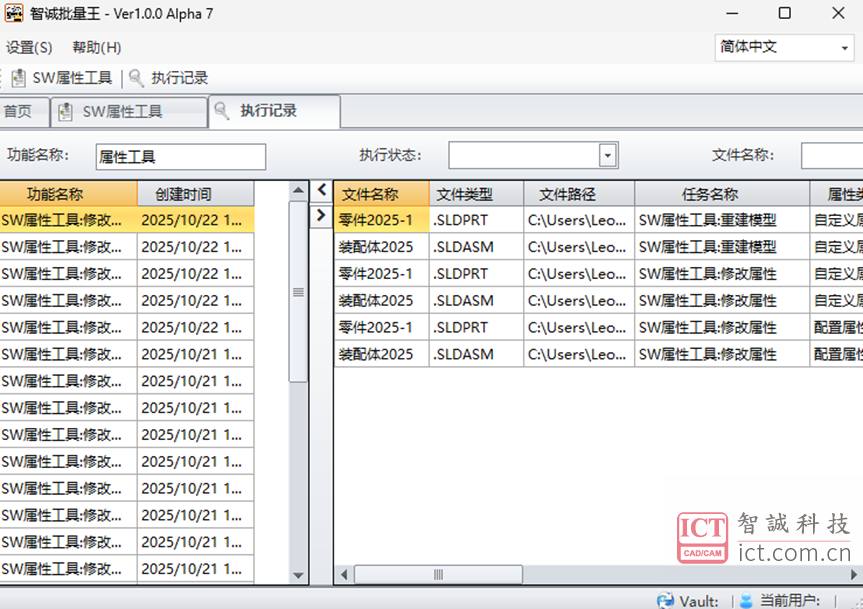Image resolution: width=863 pixels, height=609 pixels.
Task: Click the 当前用户 status bar icon
Action: pyautogui.click(x=746, y=600)
